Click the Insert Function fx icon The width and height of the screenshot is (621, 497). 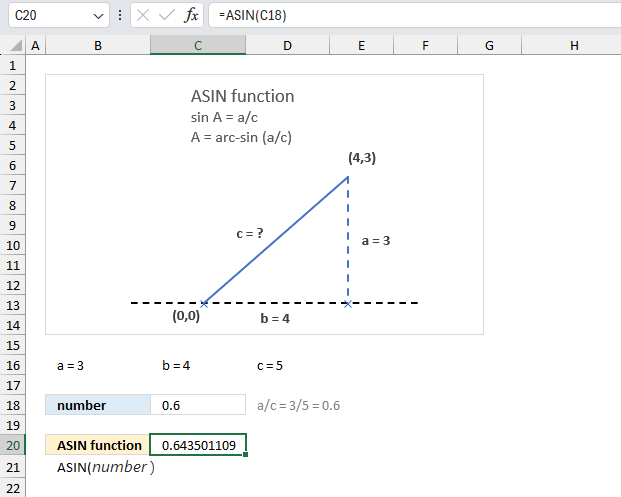191,15
